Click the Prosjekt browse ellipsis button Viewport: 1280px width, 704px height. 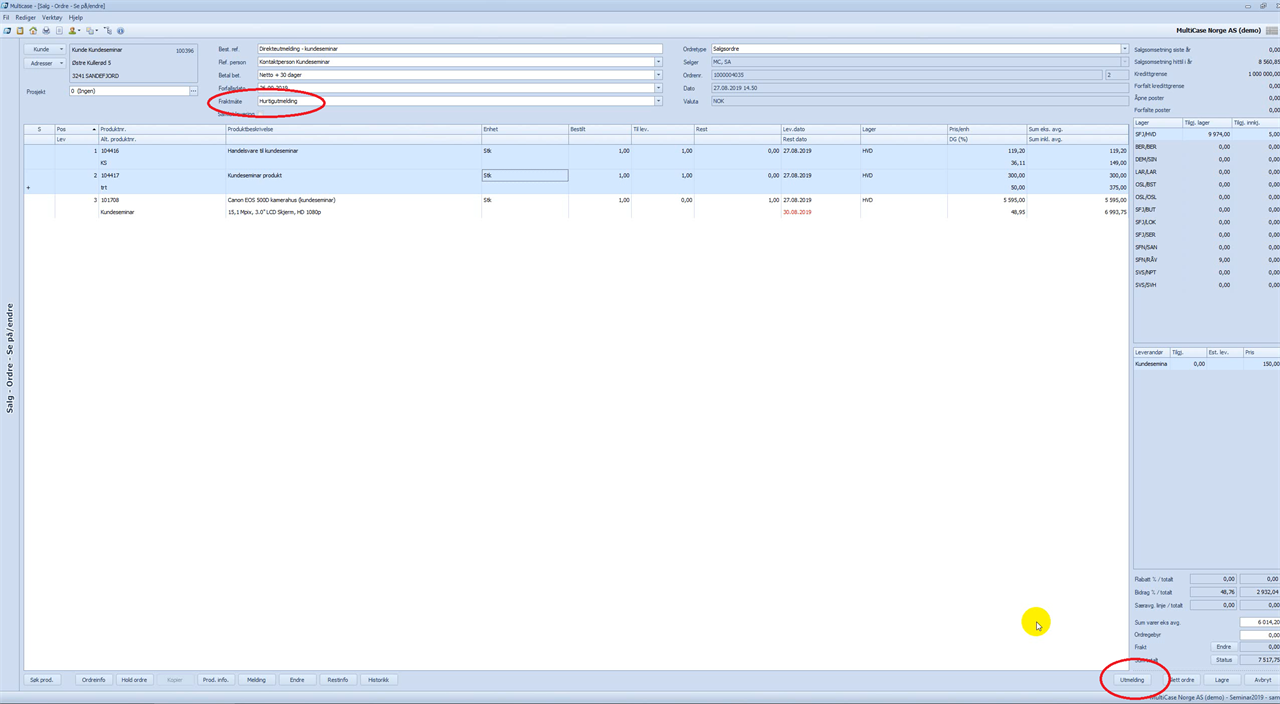[x=193, y=91]
